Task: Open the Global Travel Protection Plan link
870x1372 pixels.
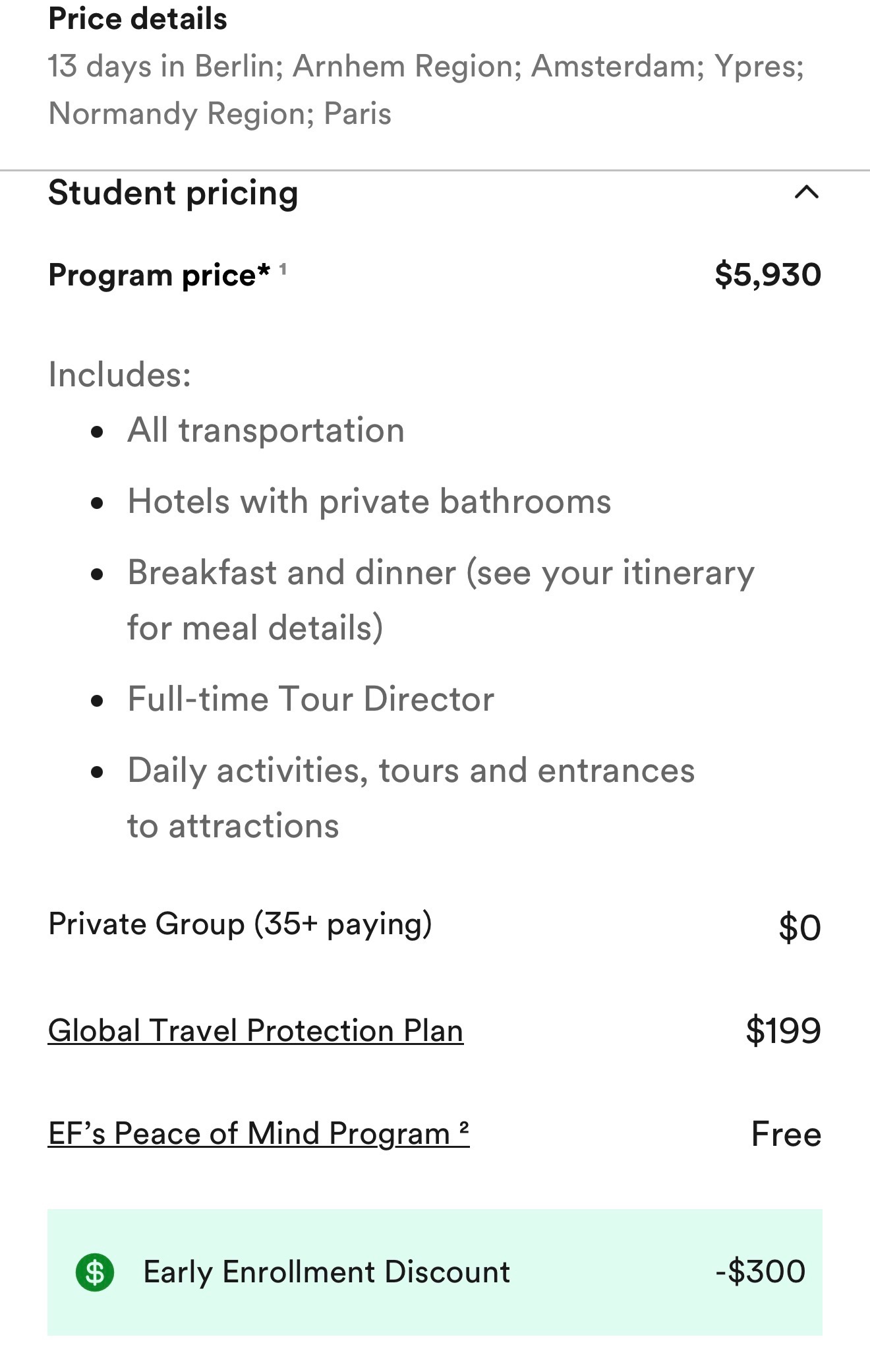Action: click(256, 1030)
